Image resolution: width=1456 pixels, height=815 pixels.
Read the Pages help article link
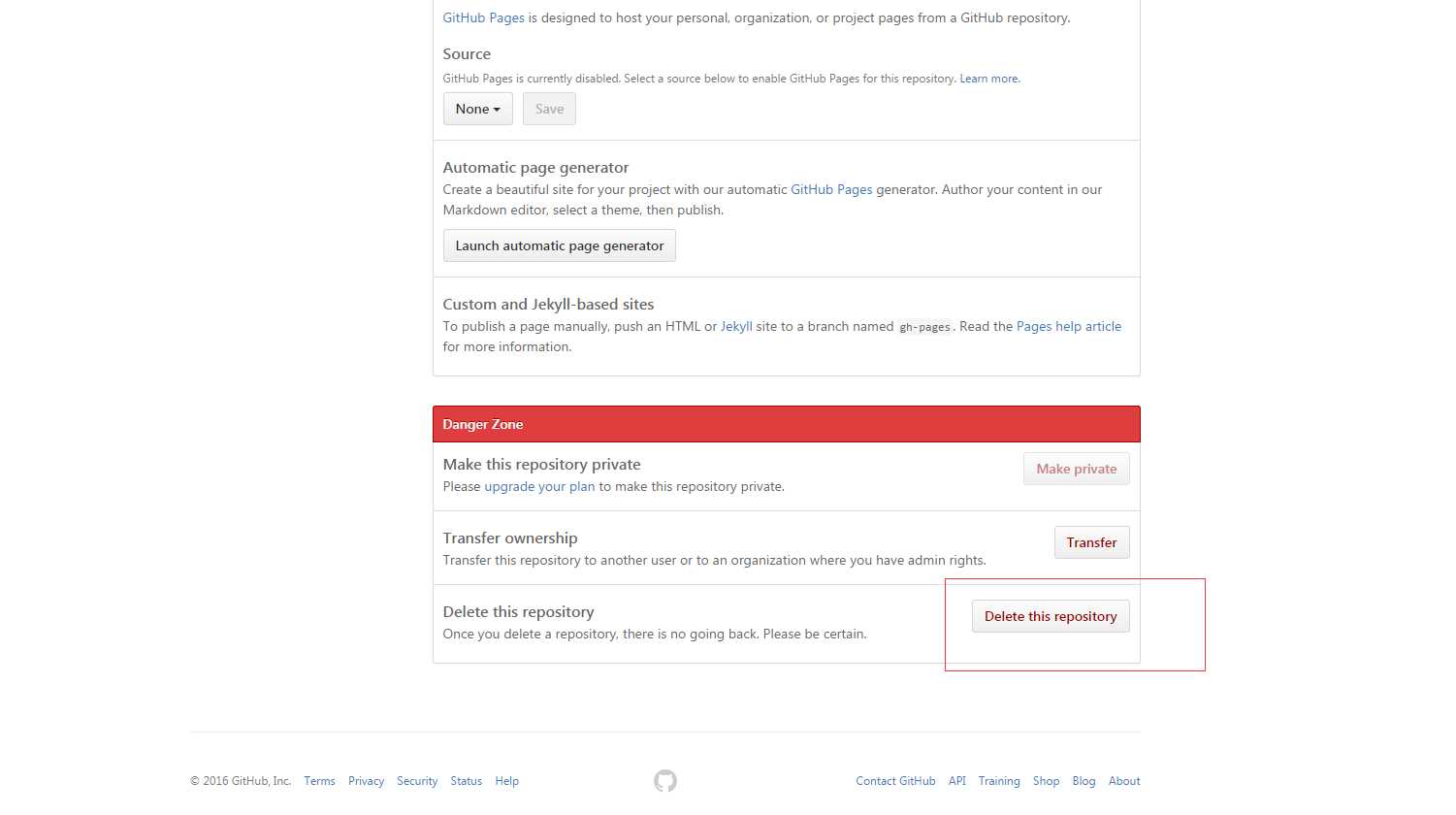point(1068,327)
